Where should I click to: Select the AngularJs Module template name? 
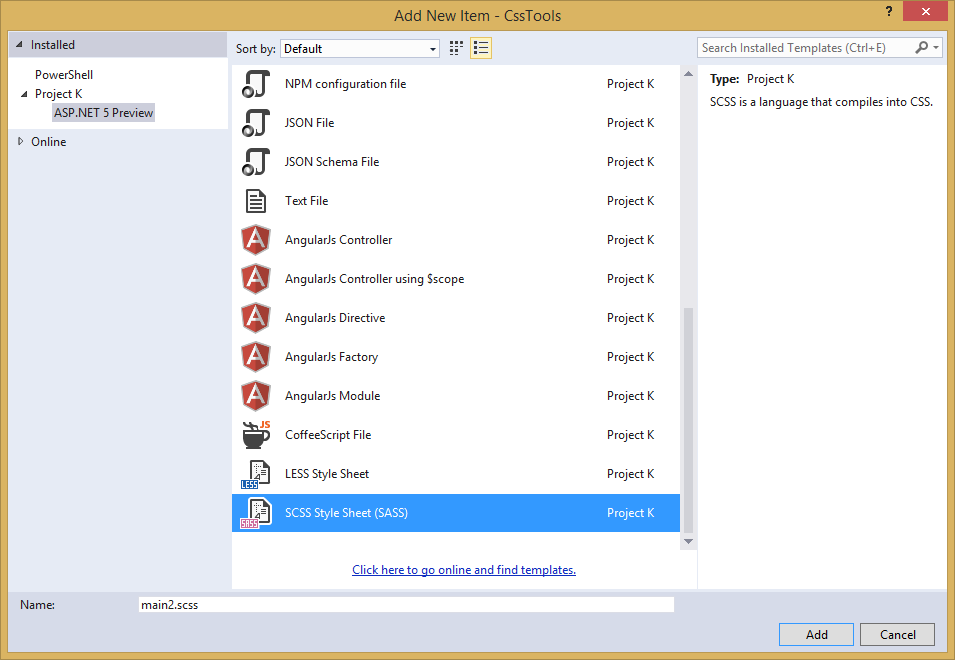333,396
